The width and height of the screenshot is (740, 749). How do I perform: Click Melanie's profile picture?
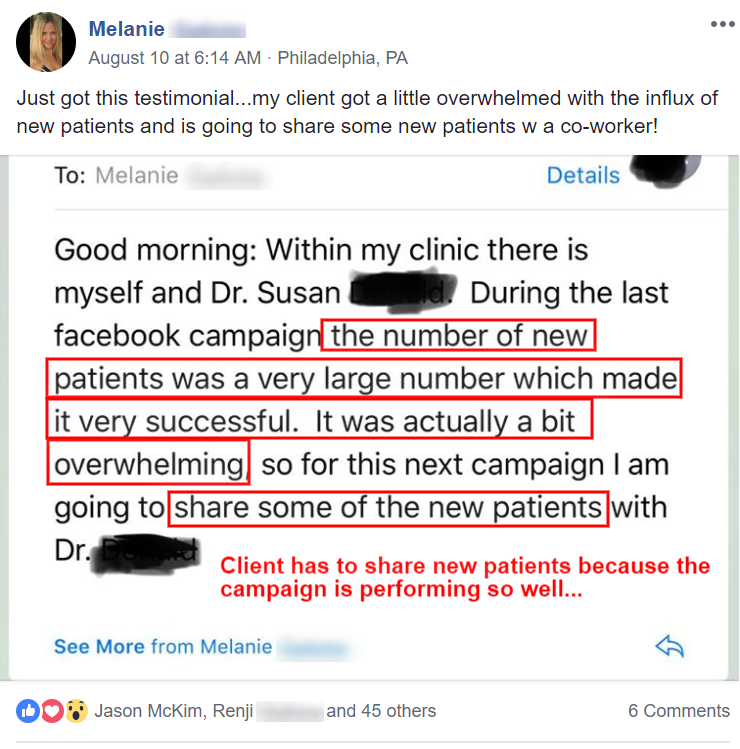point(46,42)
